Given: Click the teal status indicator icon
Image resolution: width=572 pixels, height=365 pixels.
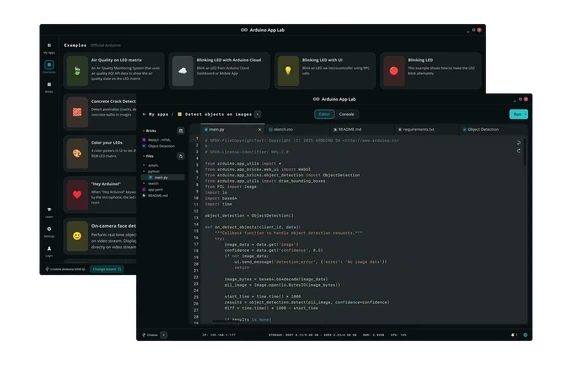Looking at the screenshot, I should [x=525, y=335].
